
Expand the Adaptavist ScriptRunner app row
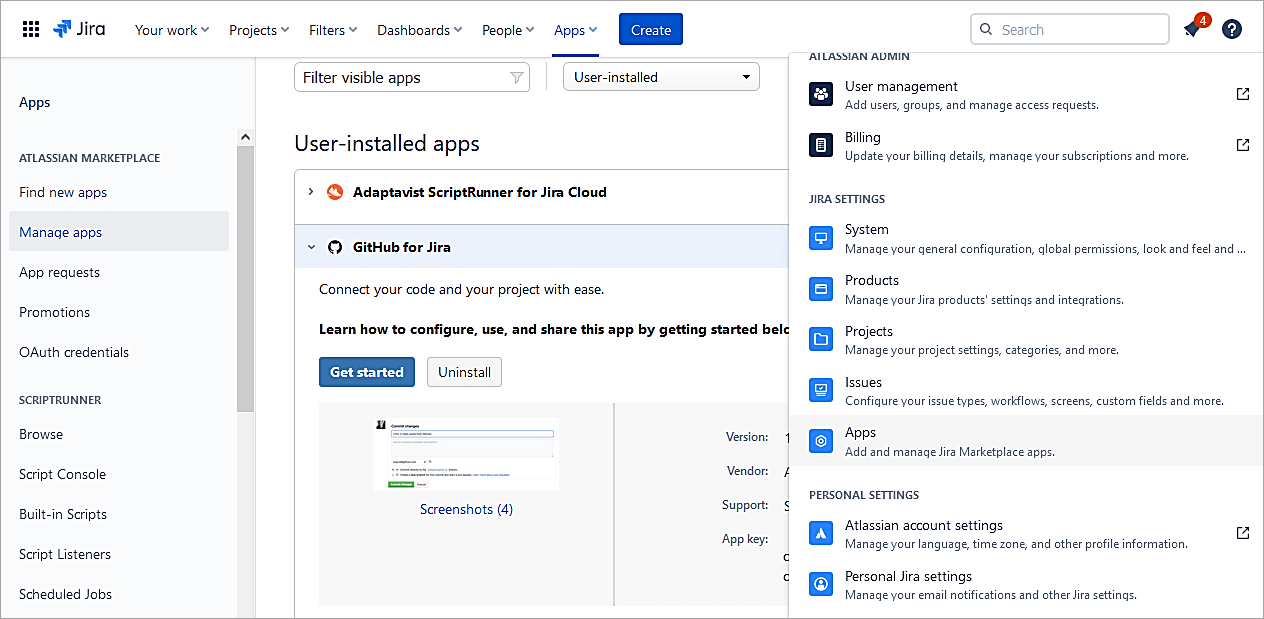coord(311,192)
